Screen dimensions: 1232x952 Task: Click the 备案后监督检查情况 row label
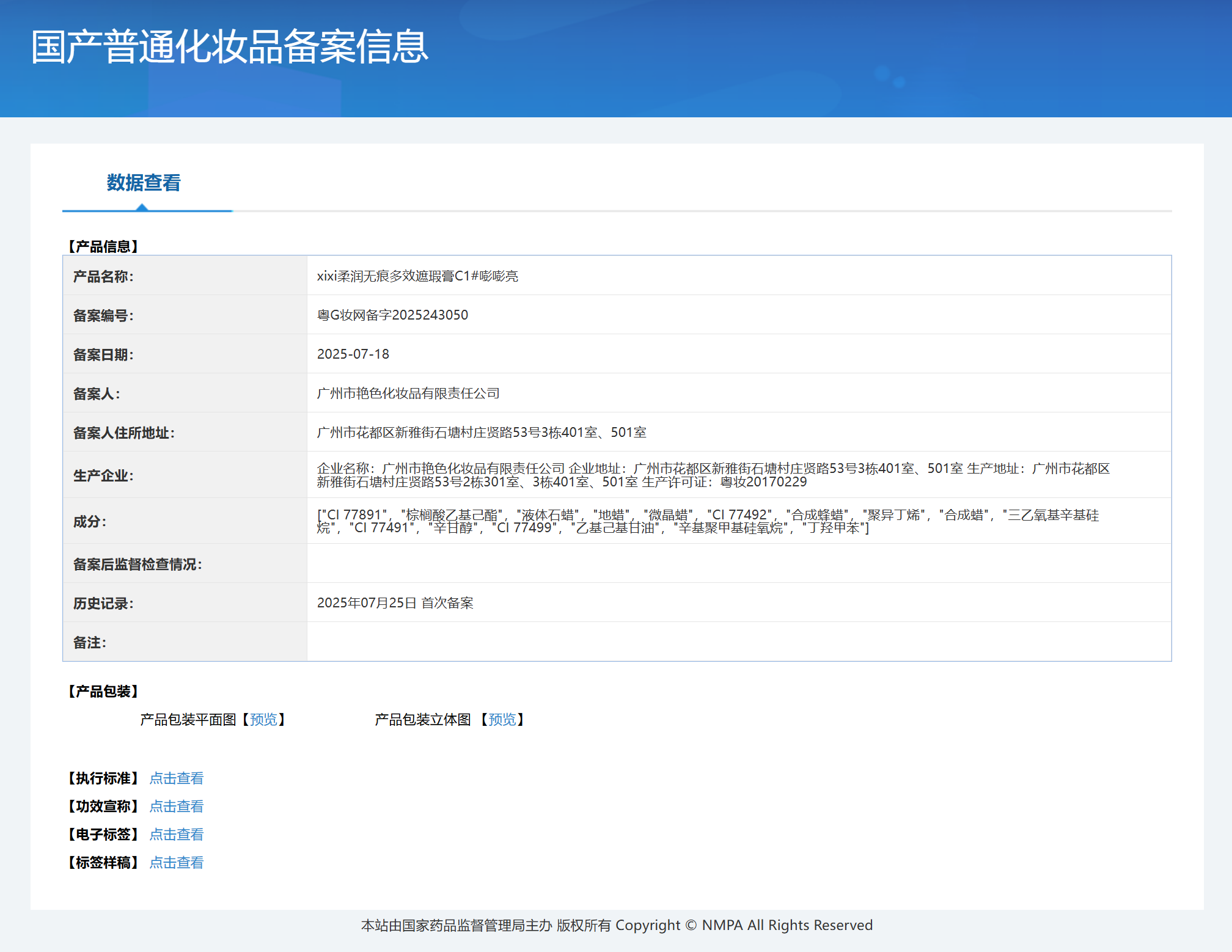coord(137,565)
